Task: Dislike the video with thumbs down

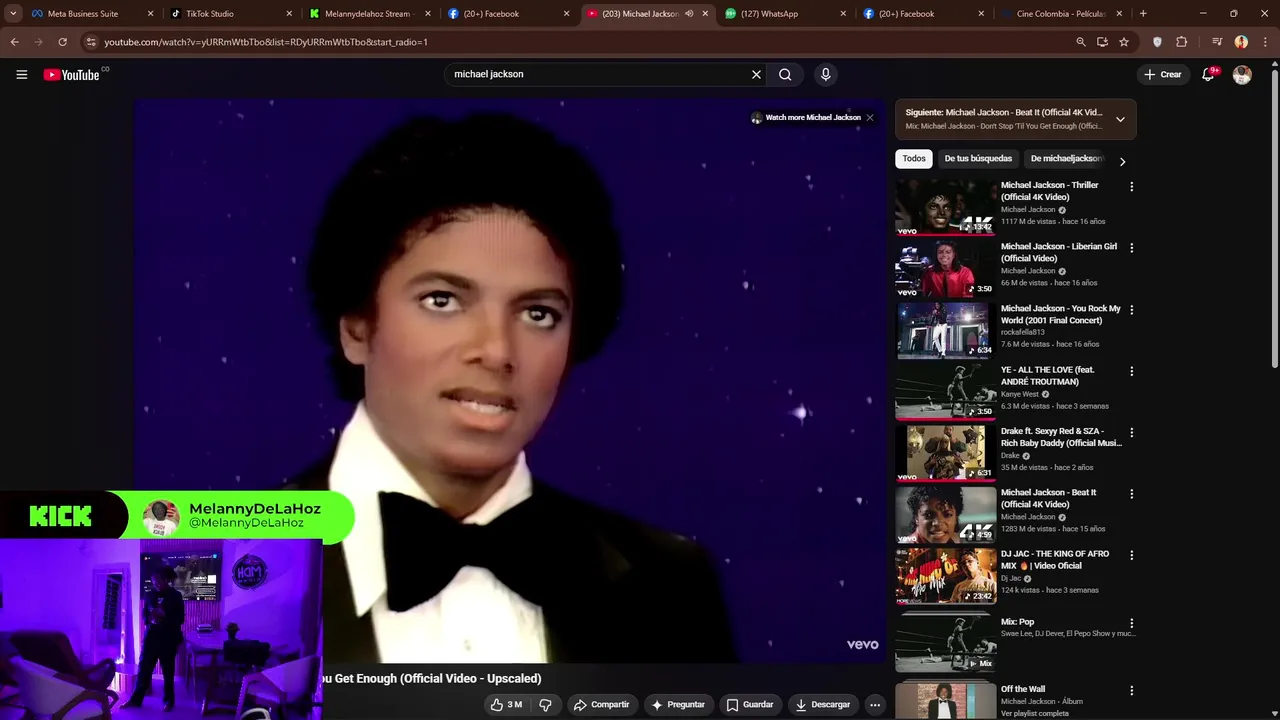Action: coord(545,705)
